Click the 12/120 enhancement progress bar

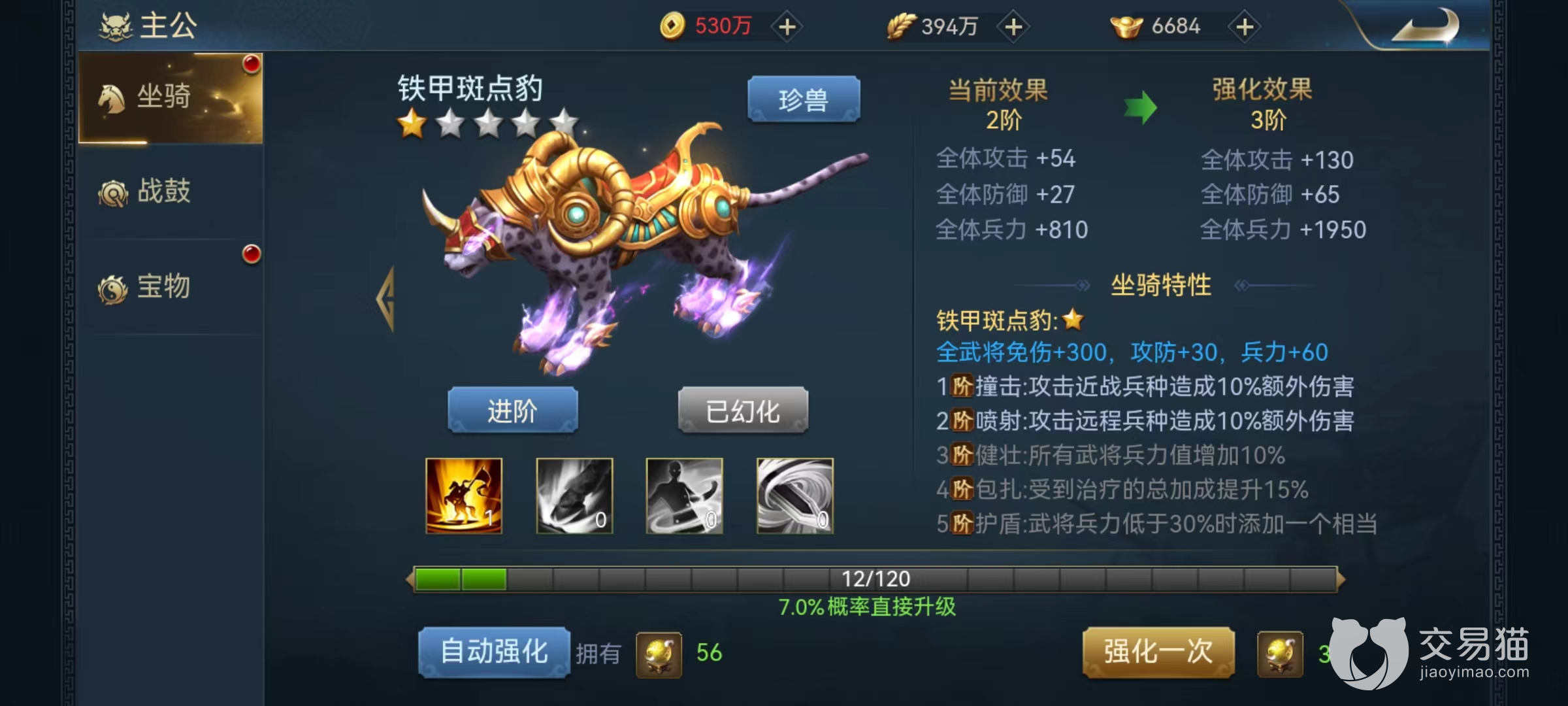(x=875, y=579)
